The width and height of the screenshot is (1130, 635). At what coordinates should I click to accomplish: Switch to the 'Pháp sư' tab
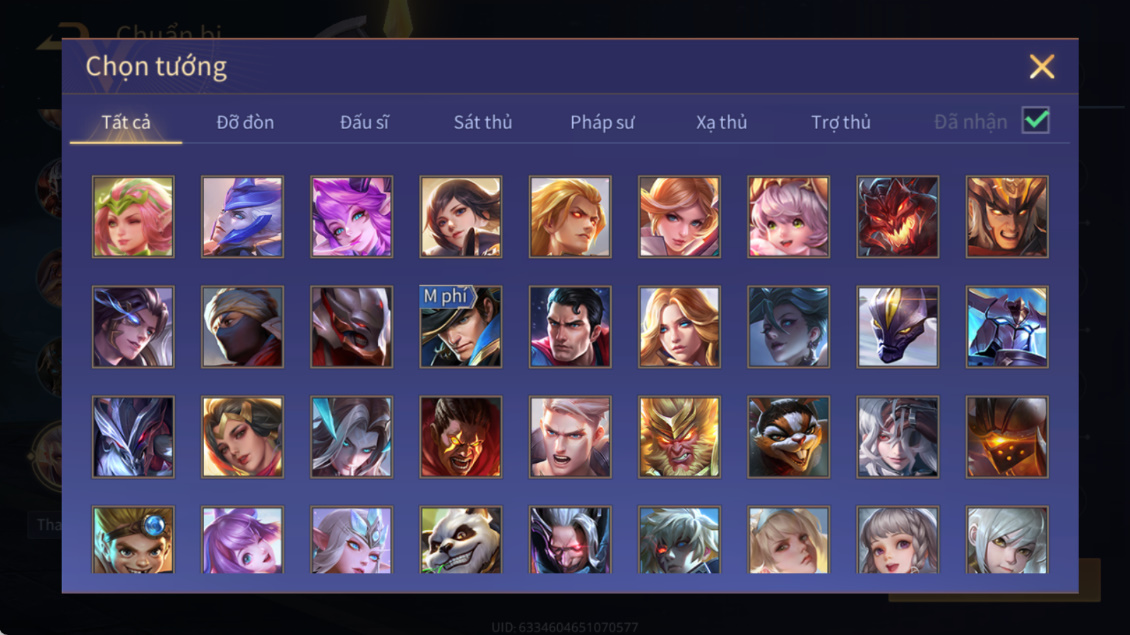pyautogui.click(x=602, y=122)
